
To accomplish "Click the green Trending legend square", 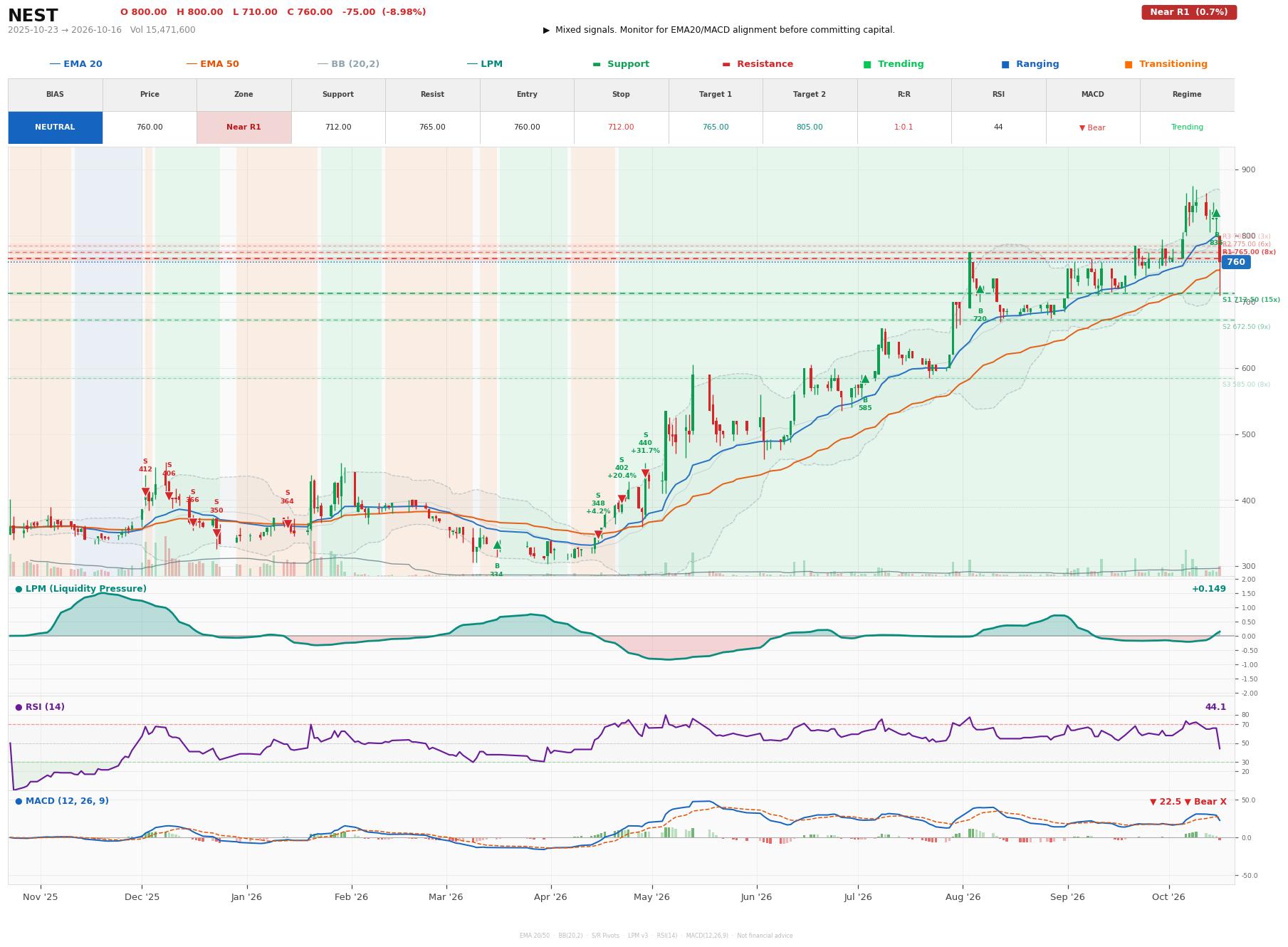I will point(867,64).
